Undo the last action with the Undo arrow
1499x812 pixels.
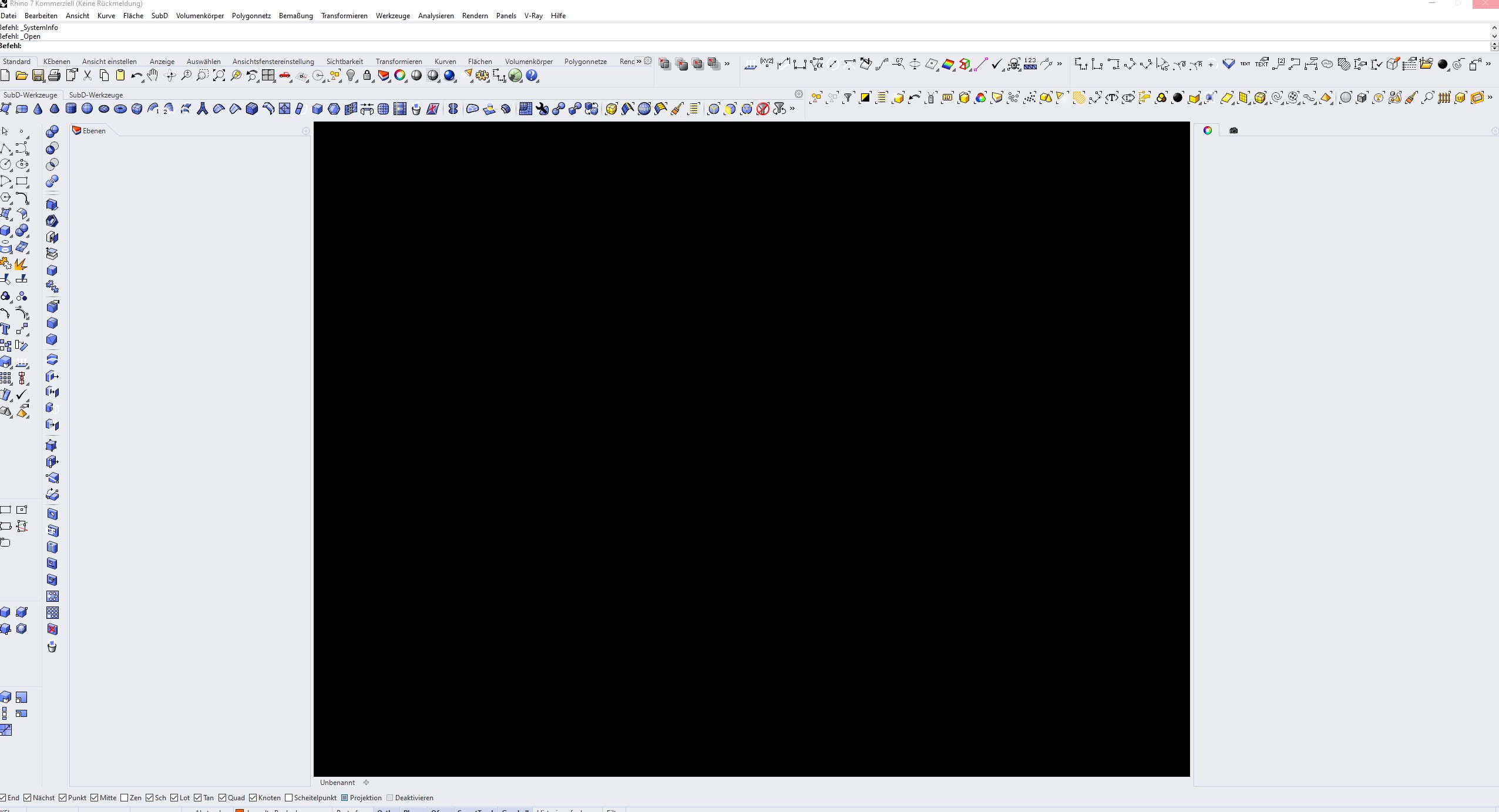[136, 75]
